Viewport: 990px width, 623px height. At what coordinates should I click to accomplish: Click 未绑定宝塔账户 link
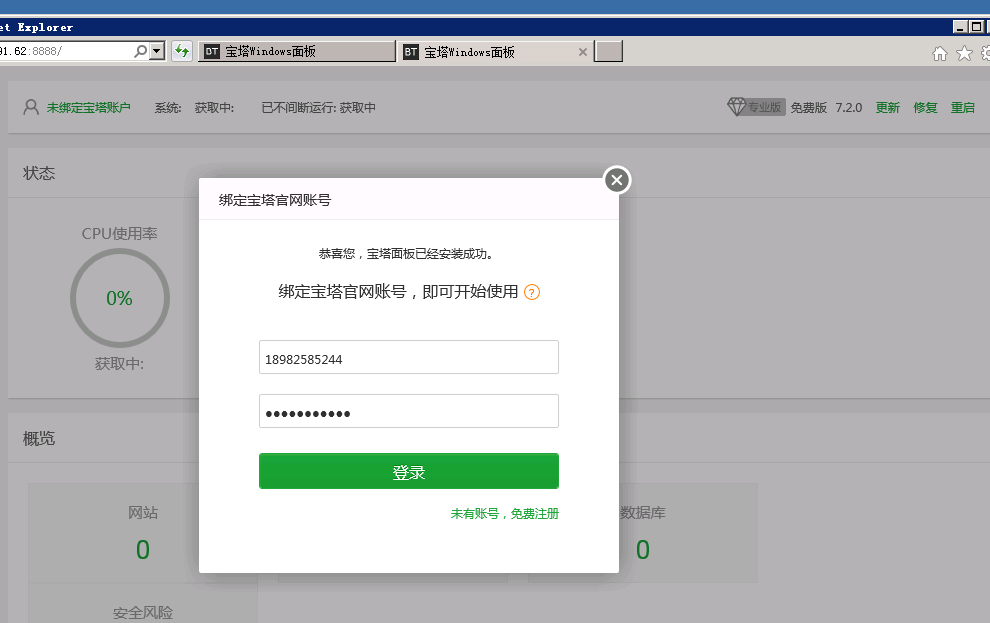pos(88,108)
